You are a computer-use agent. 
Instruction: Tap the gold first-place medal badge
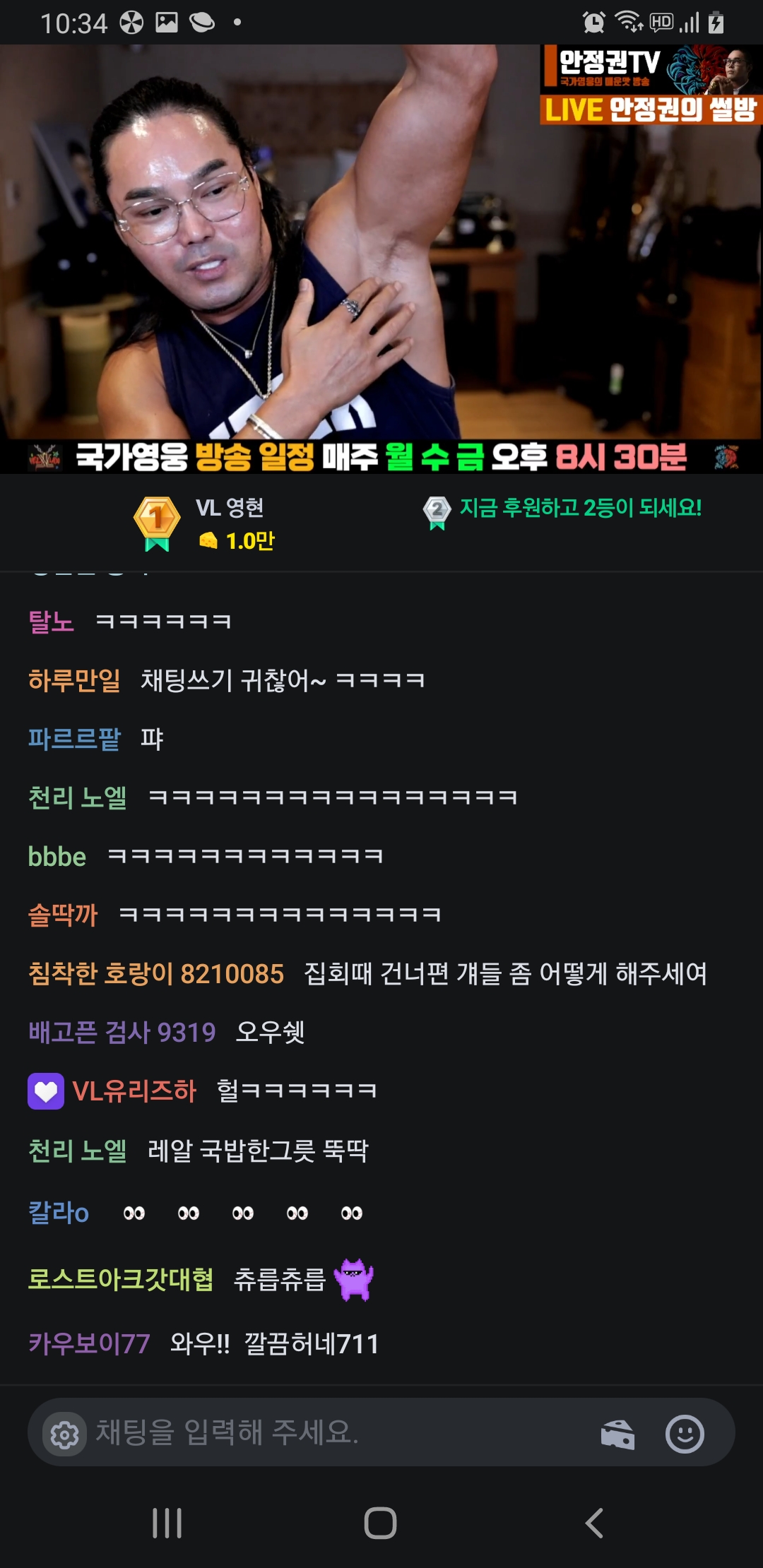tap(157, 523)
